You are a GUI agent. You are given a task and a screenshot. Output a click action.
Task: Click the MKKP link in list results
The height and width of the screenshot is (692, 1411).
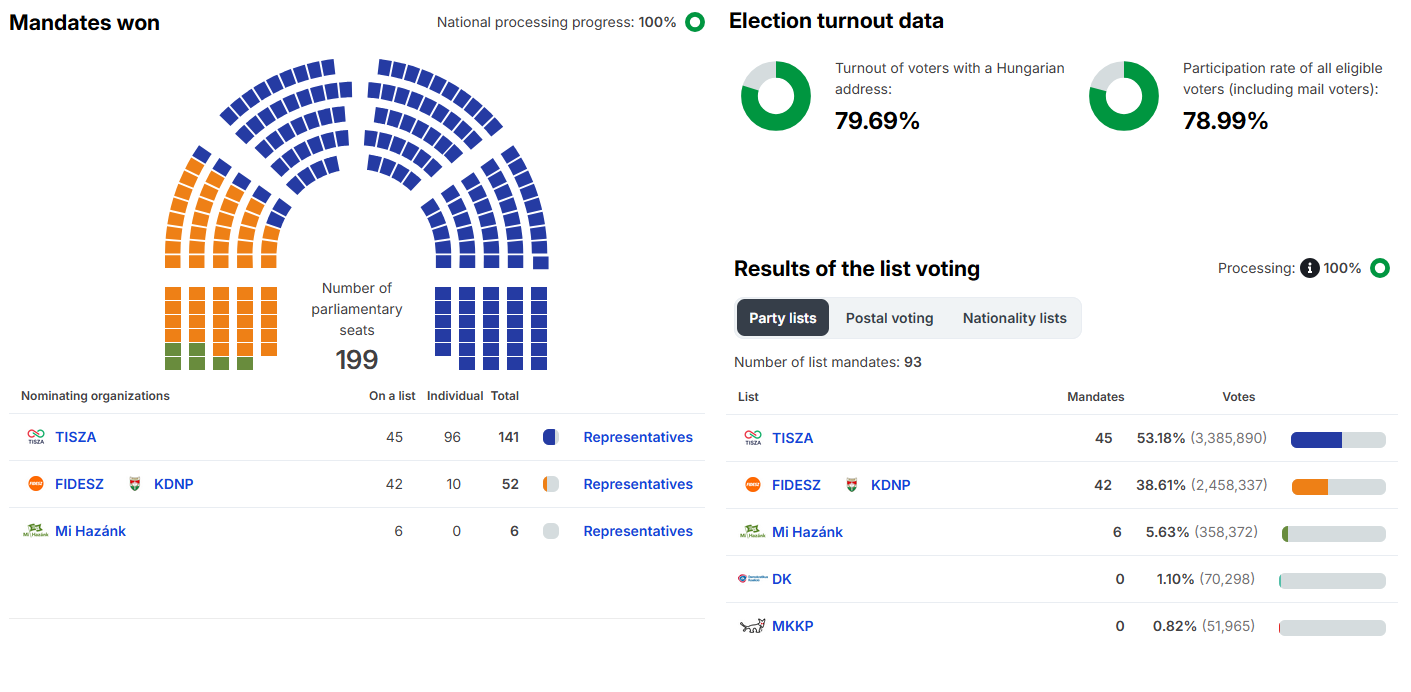(x=793, y=626)
